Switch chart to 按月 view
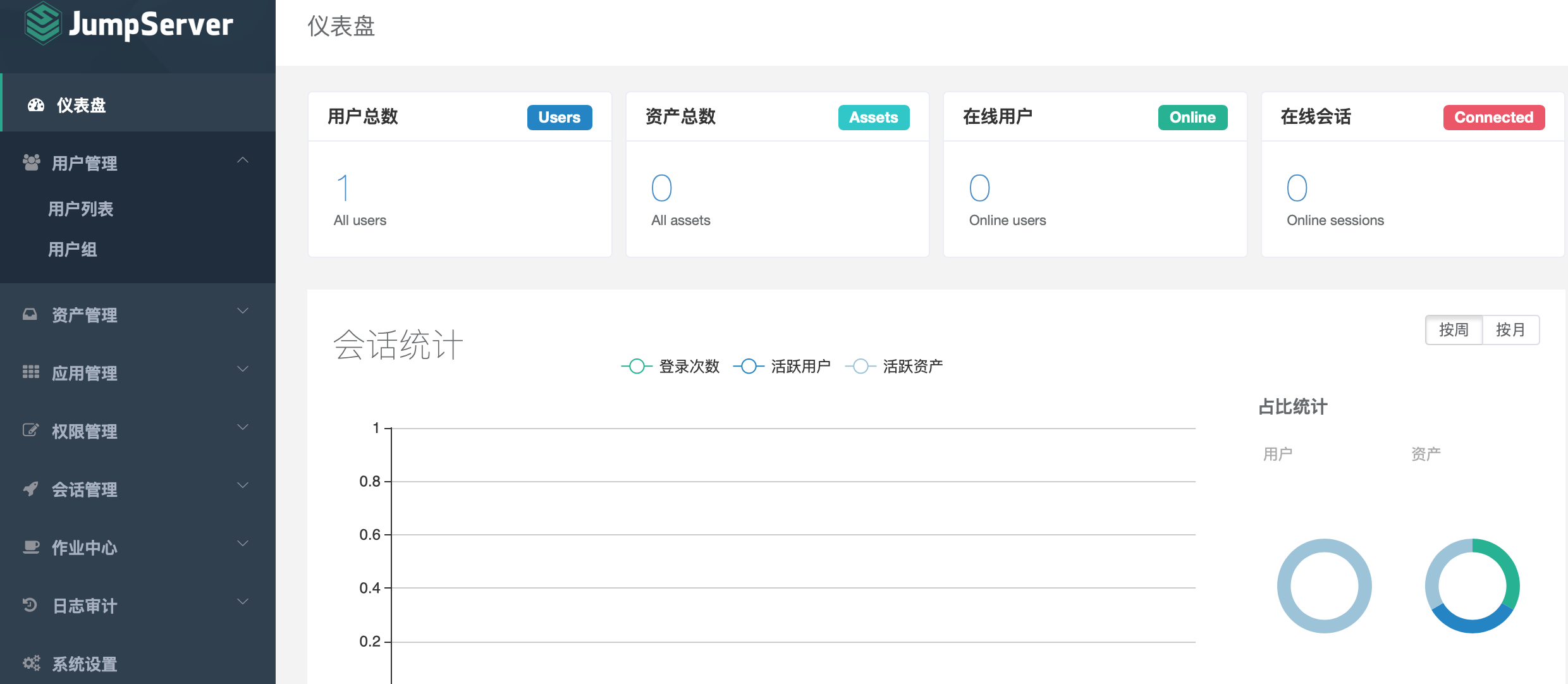Image resolution: width=1568 pixels, height=684 pixels. pos(1510,330)
